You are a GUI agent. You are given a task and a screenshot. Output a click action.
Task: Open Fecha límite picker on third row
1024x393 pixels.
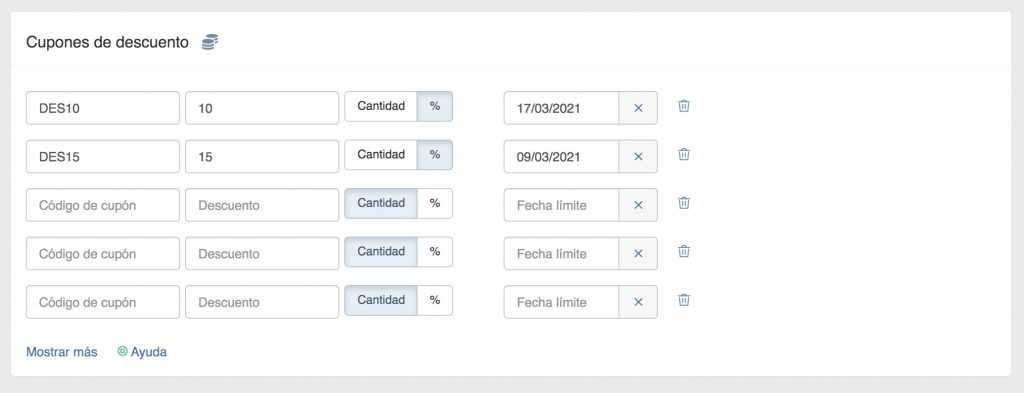(562, 205)
